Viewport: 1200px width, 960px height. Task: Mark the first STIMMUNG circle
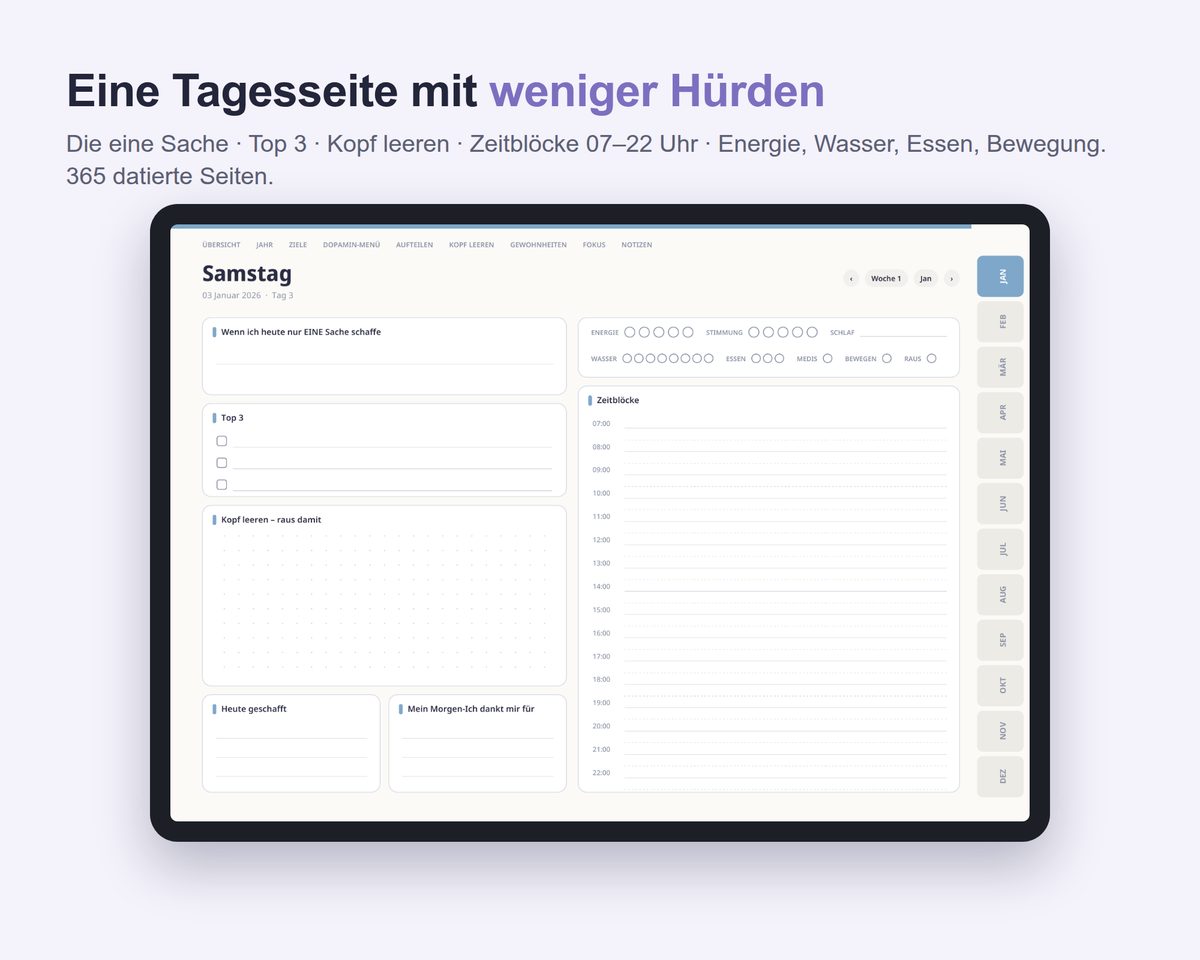click(754, 332)
